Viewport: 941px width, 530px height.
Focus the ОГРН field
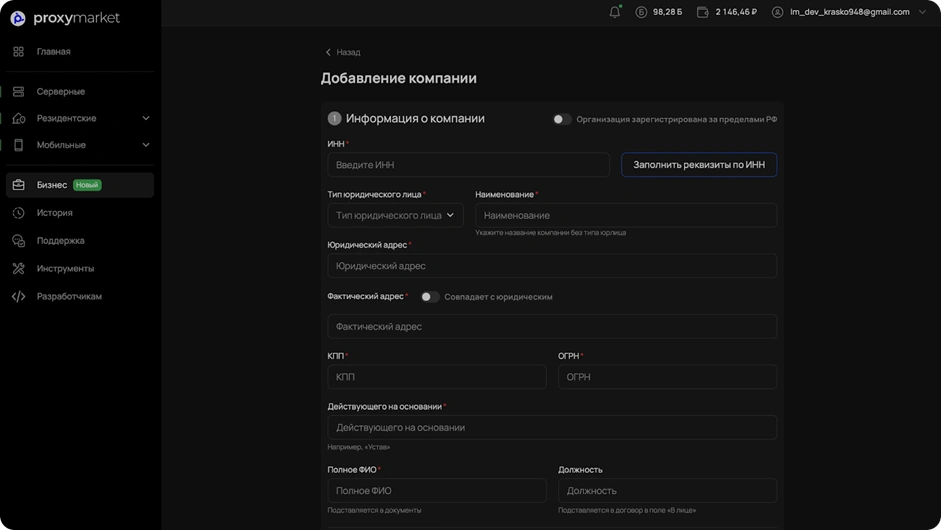[x=667, y=377]
